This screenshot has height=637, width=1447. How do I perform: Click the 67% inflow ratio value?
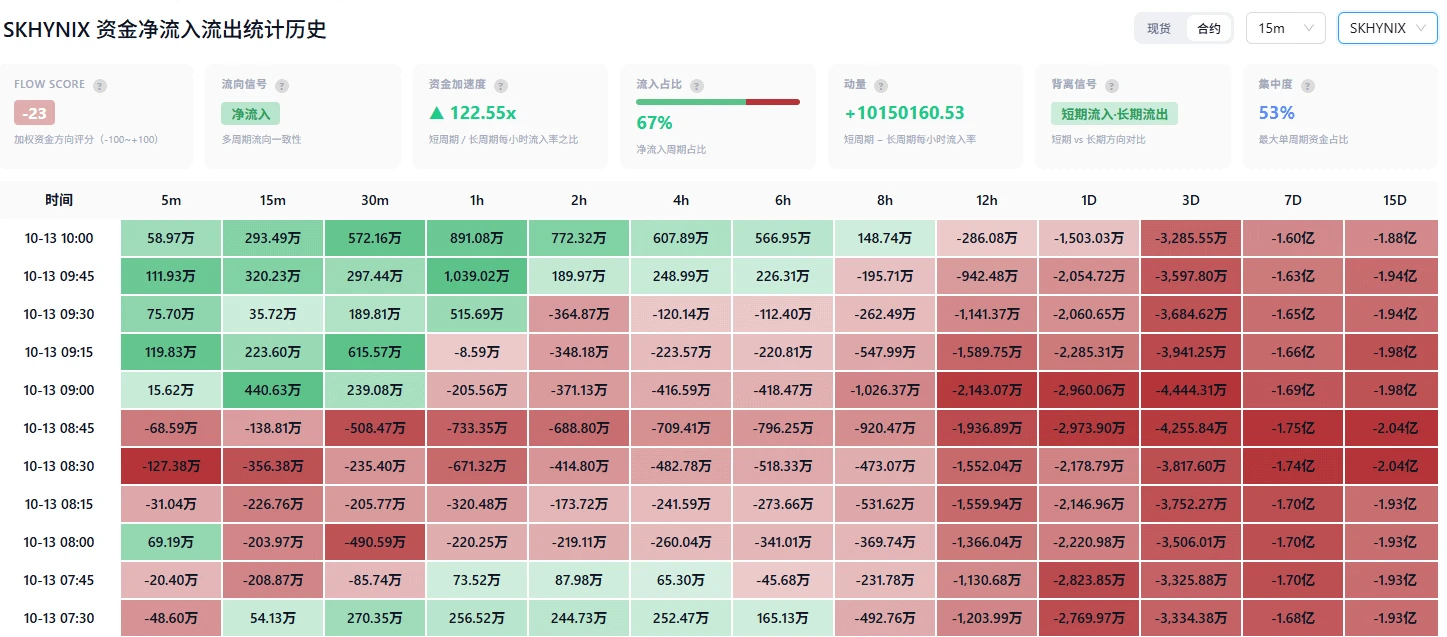654,123
